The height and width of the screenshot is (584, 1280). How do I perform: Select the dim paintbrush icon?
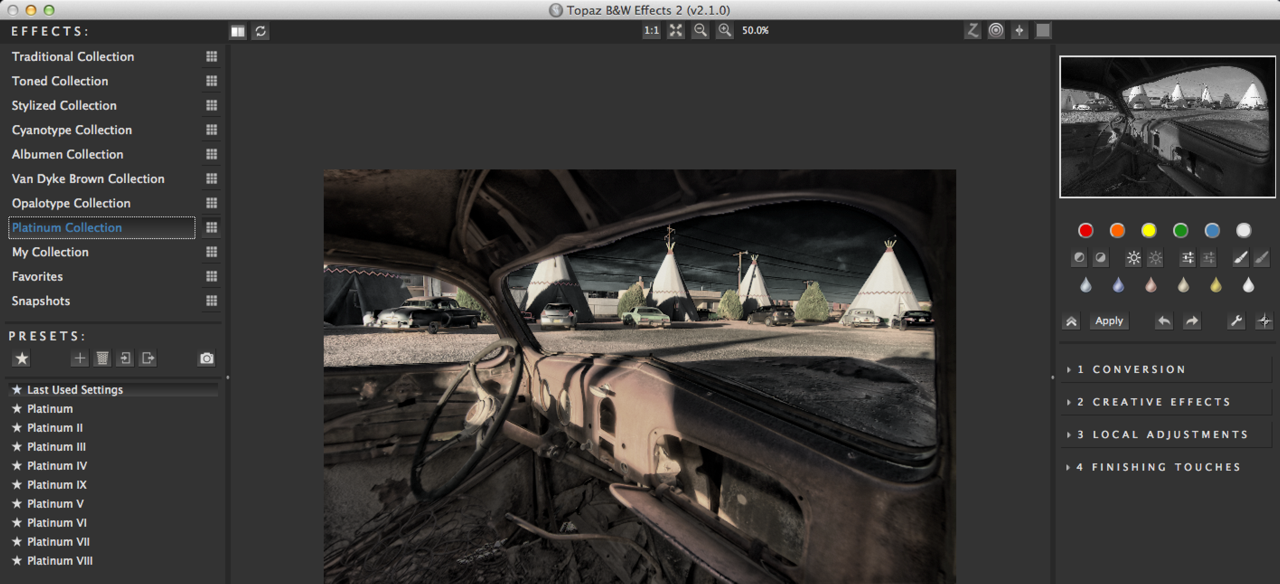pyautogui.click(x=1261, y=258)
